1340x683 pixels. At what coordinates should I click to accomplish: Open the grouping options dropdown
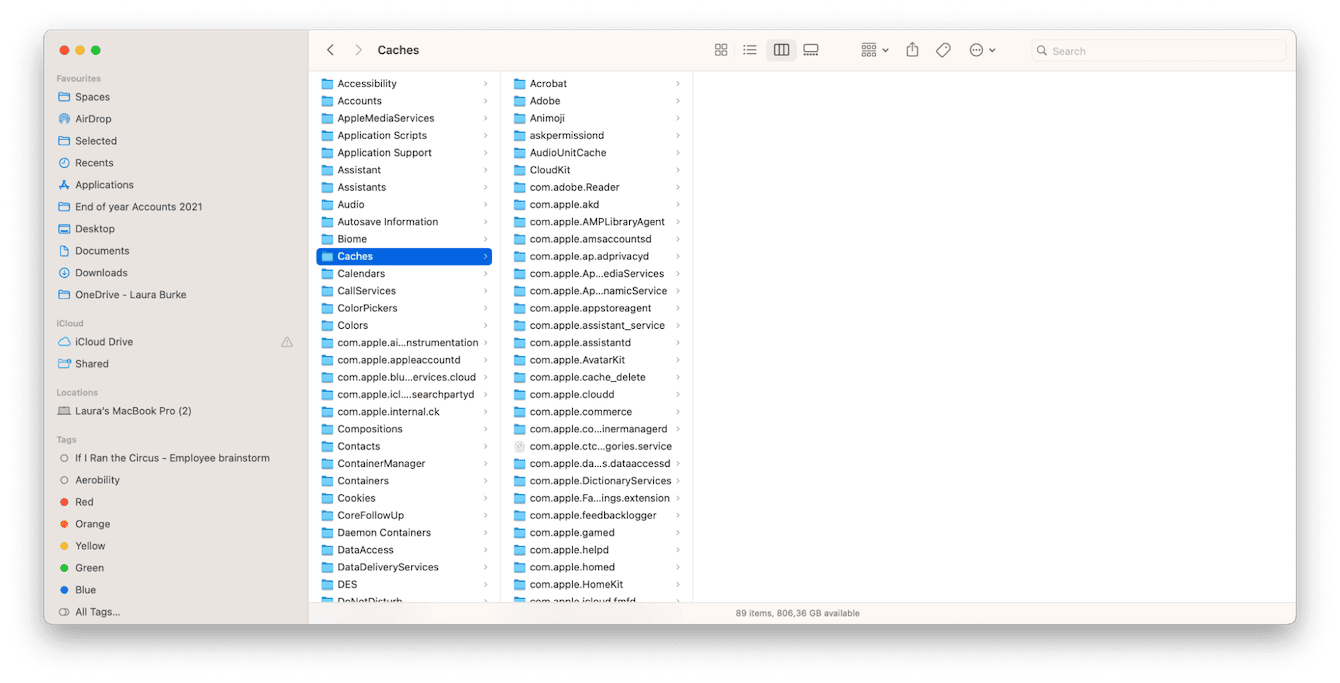[872, 49]
